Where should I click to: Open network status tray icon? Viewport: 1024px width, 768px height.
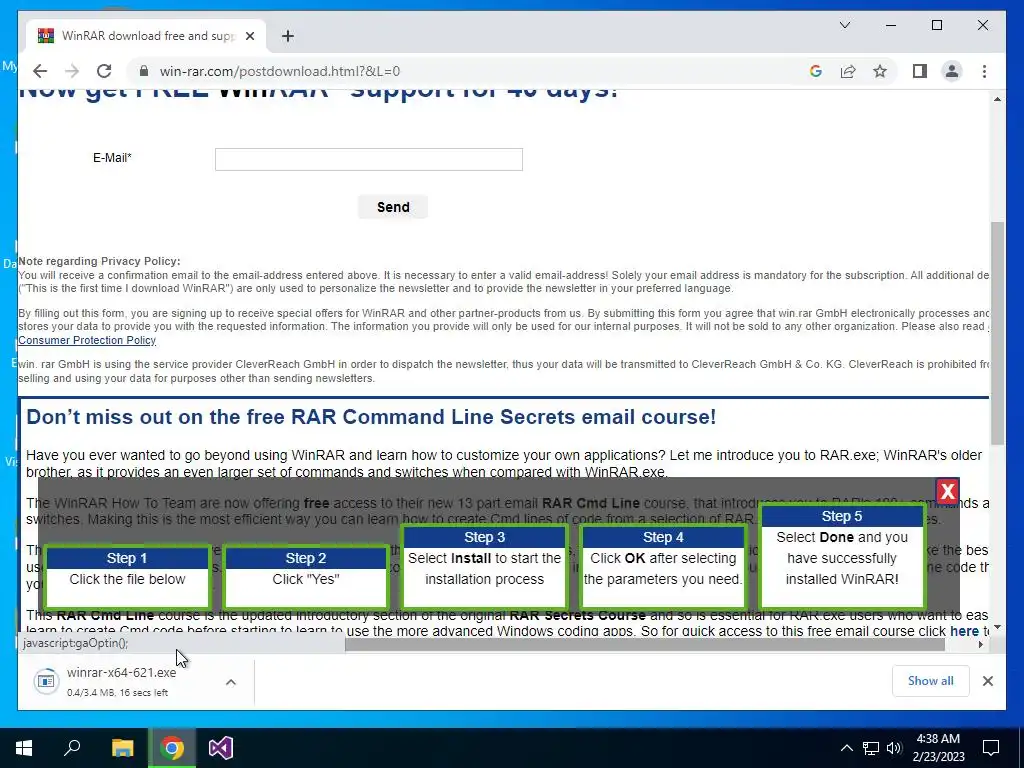(871, 748)
